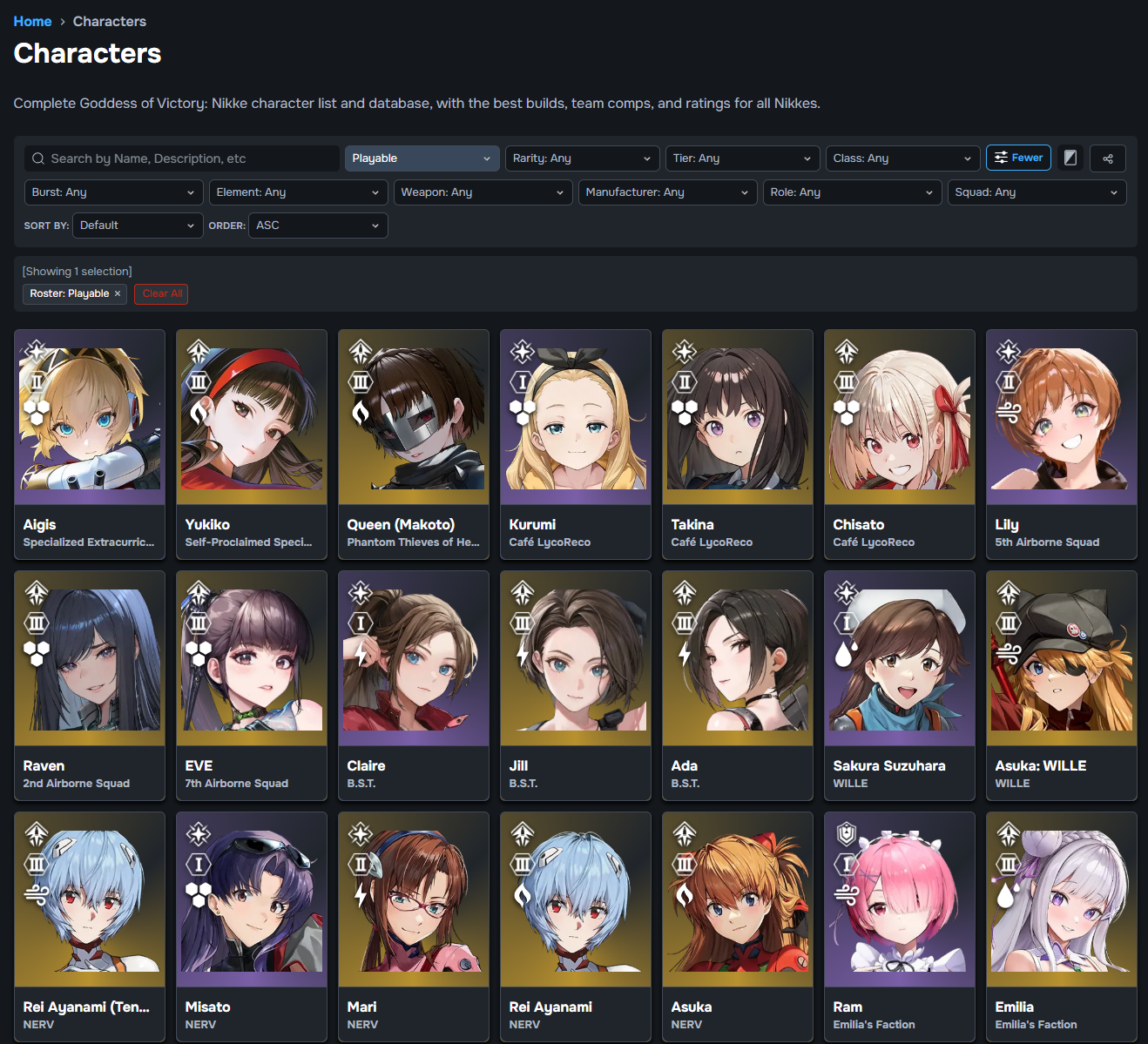Click electric element icon on Mari card
The image size is (1148, 1044).
pos(361,893)
